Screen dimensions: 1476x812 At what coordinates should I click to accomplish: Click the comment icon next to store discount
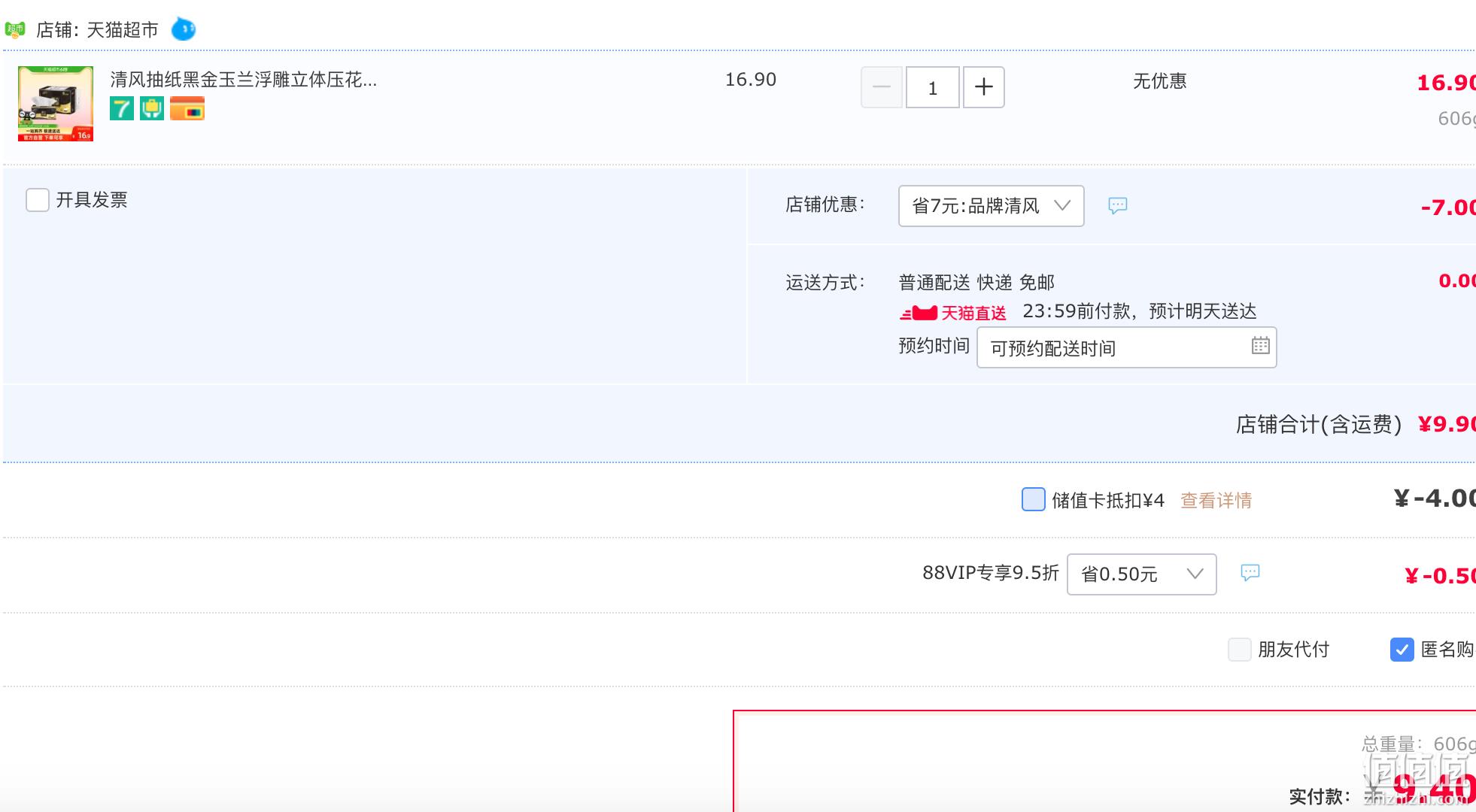[x=1118, y=205]
